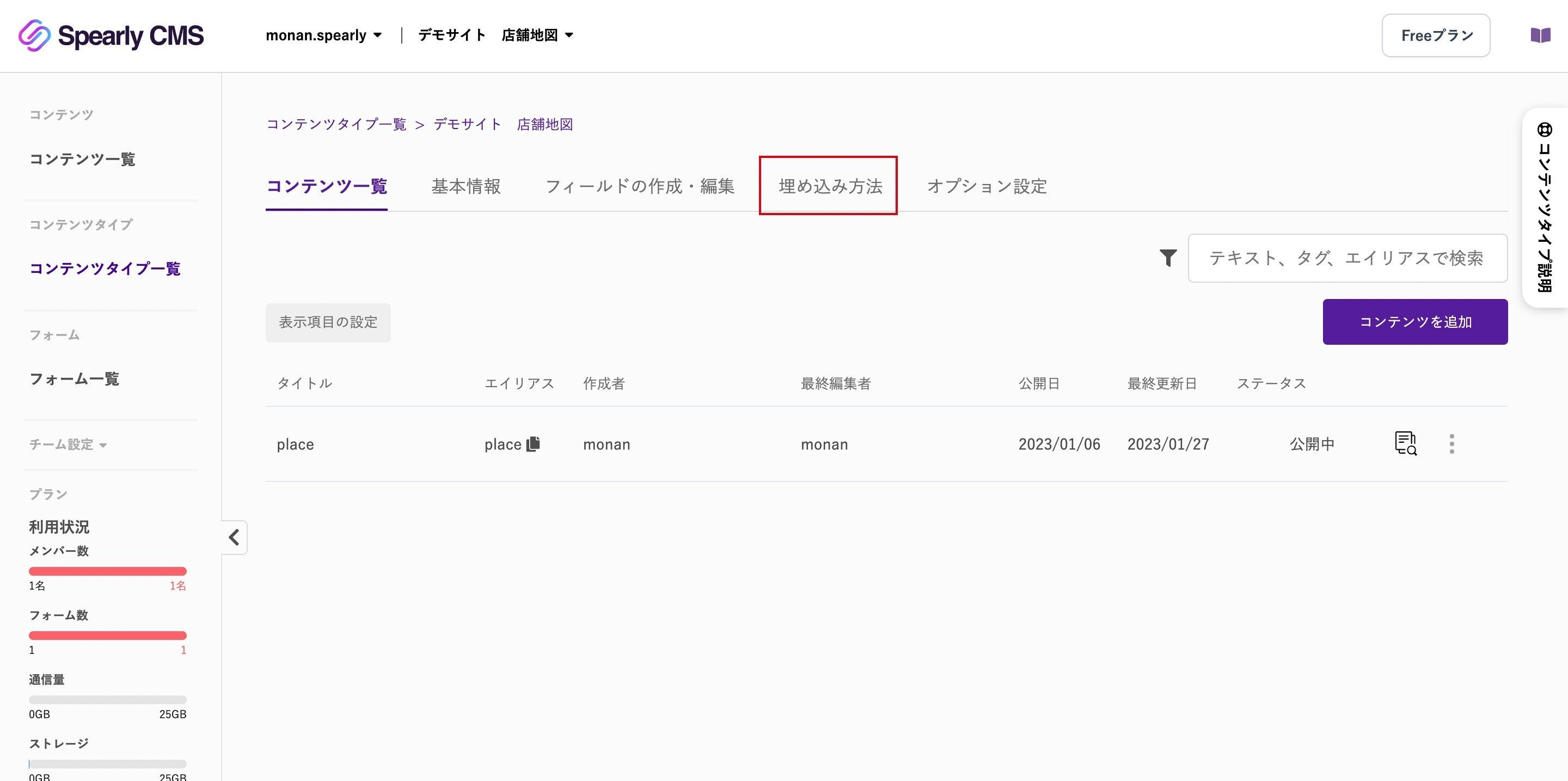Viewport: 1568px width, 781px height.
Task: Click the 公開日 column header
Action: (x=1039, y=383)
